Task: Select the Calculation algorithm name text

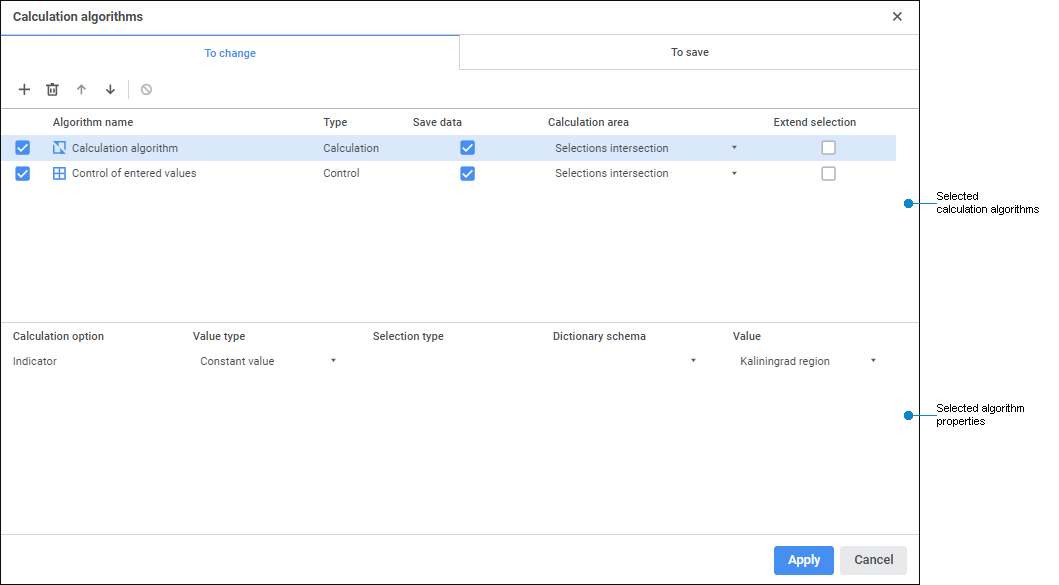Action: 125,148
